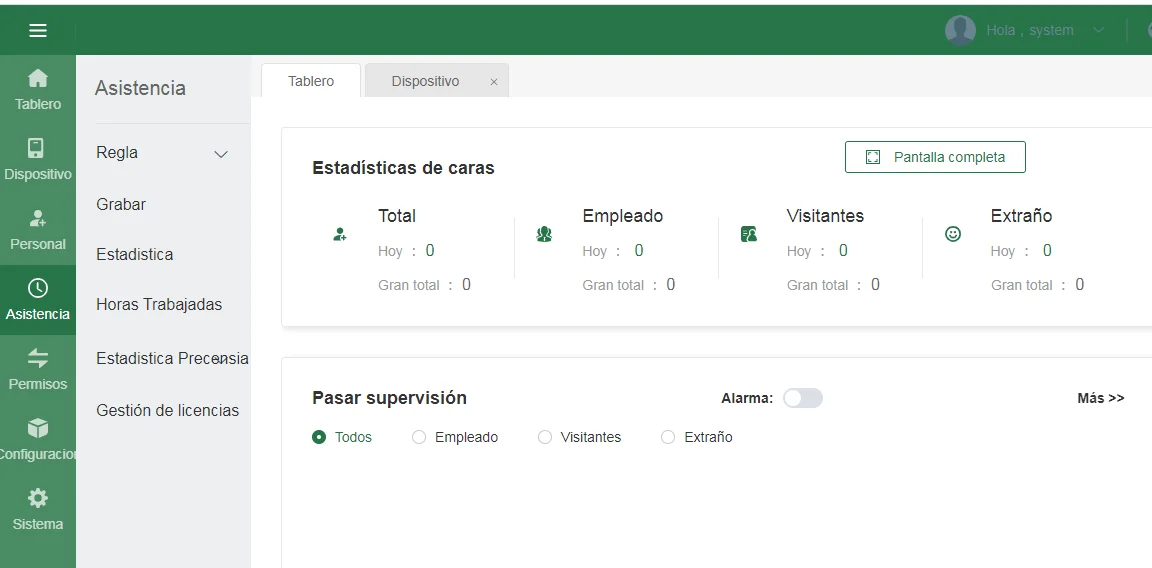Switch to the Dispositivo tab
The width and height of the screenshot is (1152, 568).
(425, 81)
